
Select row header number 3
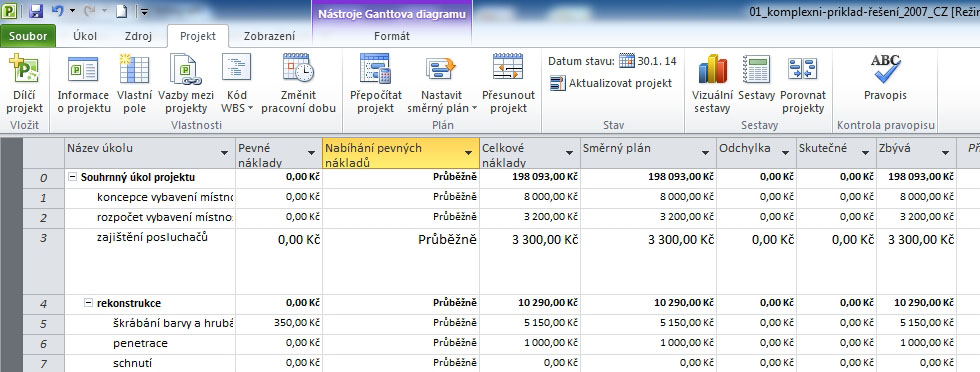pos(44,261)
